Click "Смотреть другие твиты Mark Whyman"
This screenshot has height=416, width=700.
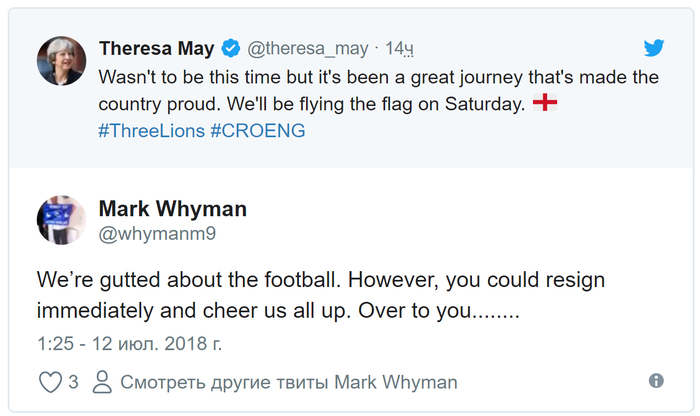pos(288,382)
